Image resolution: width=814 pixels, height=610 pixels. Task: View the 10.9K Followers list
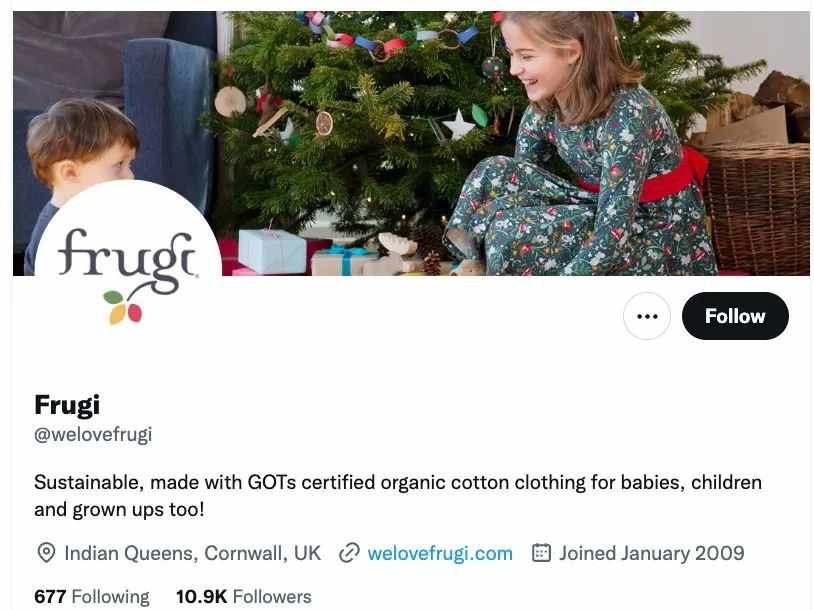(243, 597)
